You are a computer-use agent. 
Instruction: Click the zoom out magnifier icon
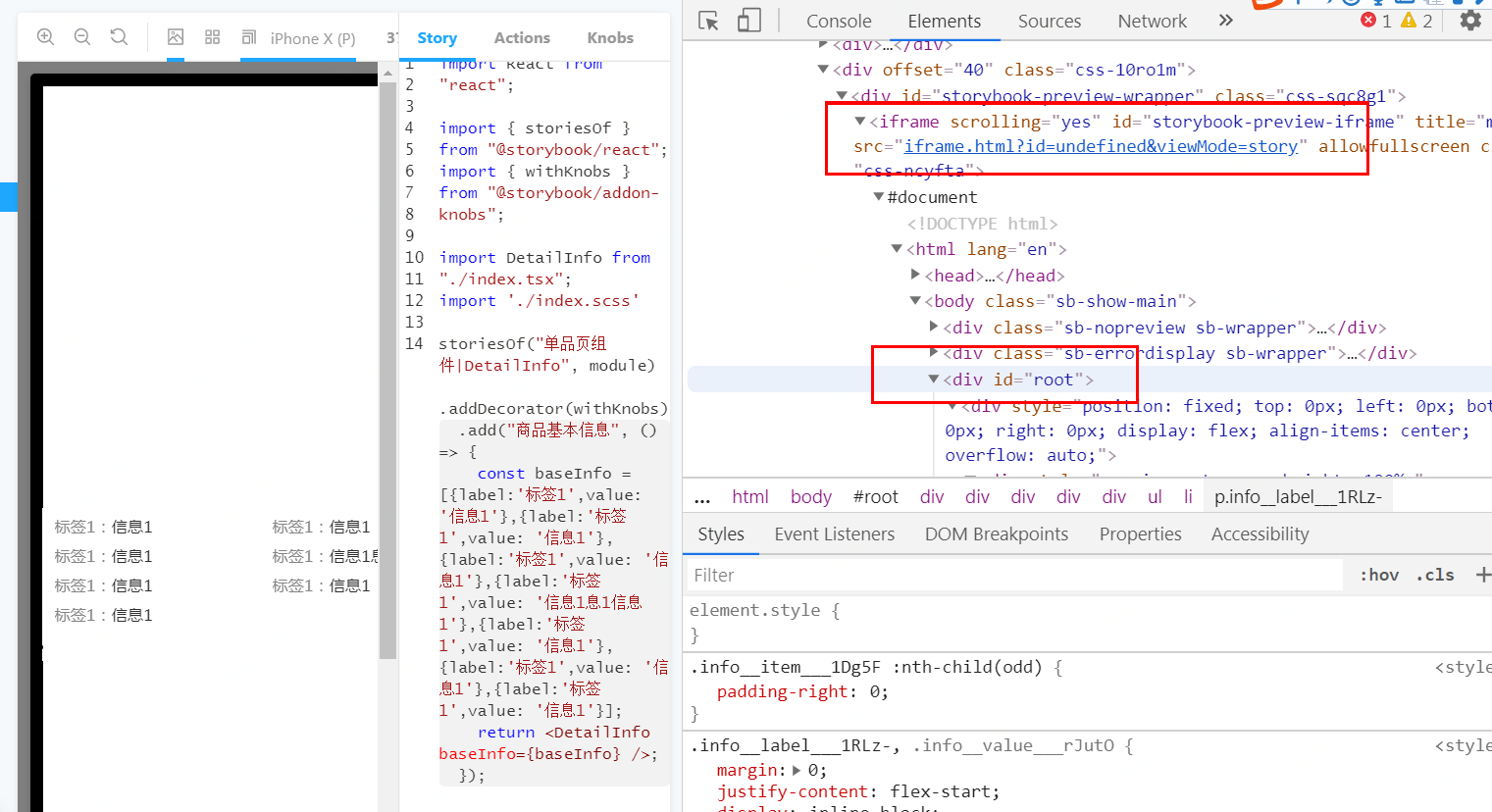(x=82, y=37)
